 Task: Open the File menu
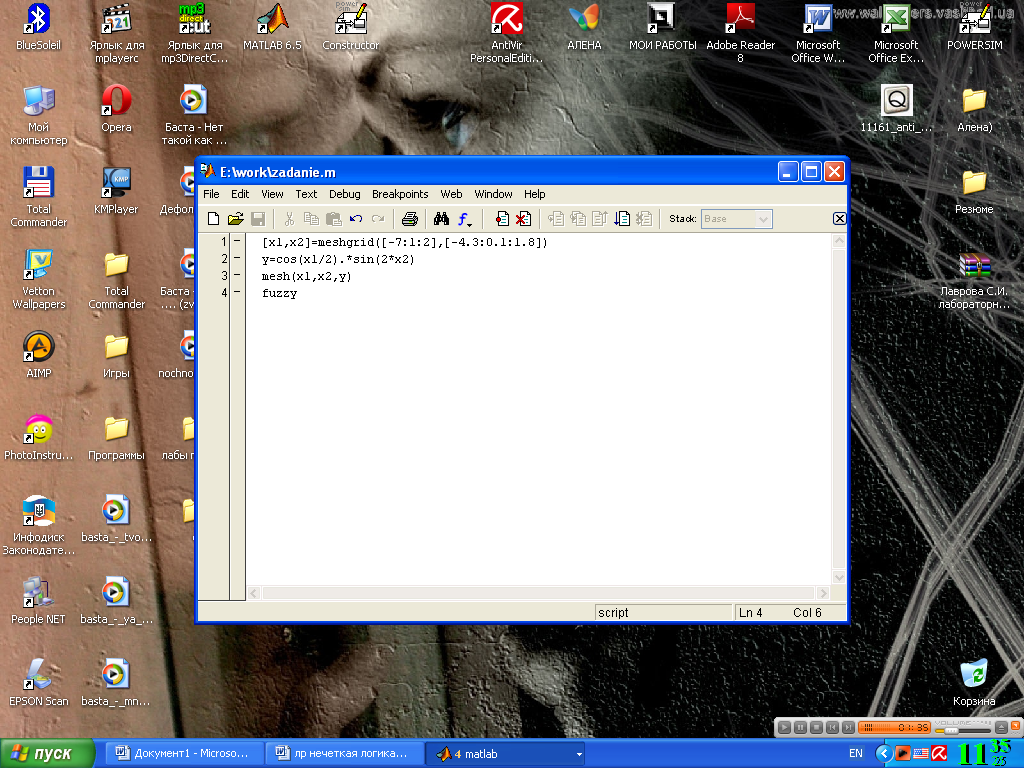coord(211,194)
